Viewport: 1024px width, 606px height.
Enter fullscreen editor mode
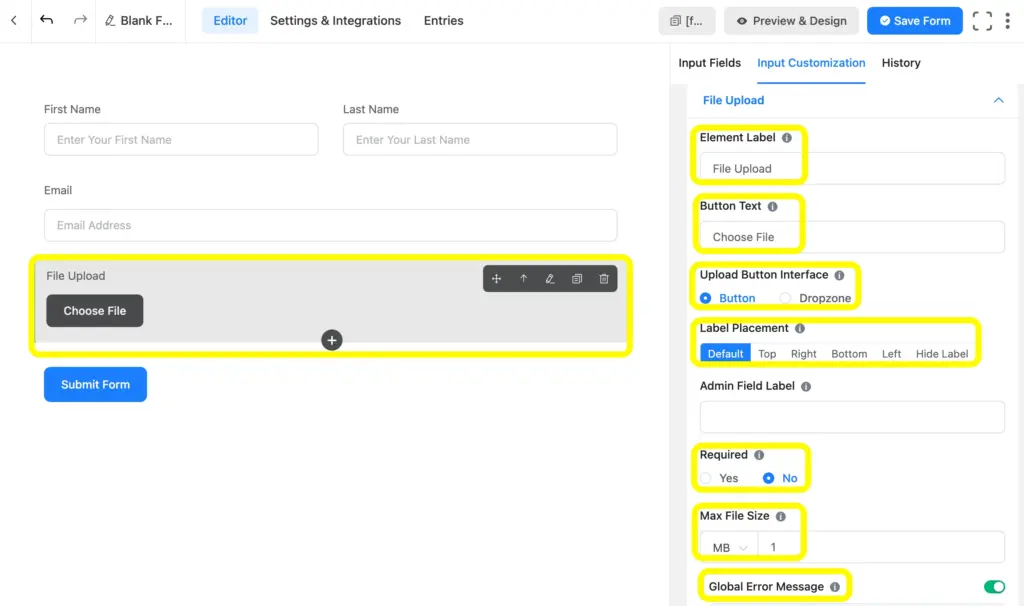[x=982, y=20]
